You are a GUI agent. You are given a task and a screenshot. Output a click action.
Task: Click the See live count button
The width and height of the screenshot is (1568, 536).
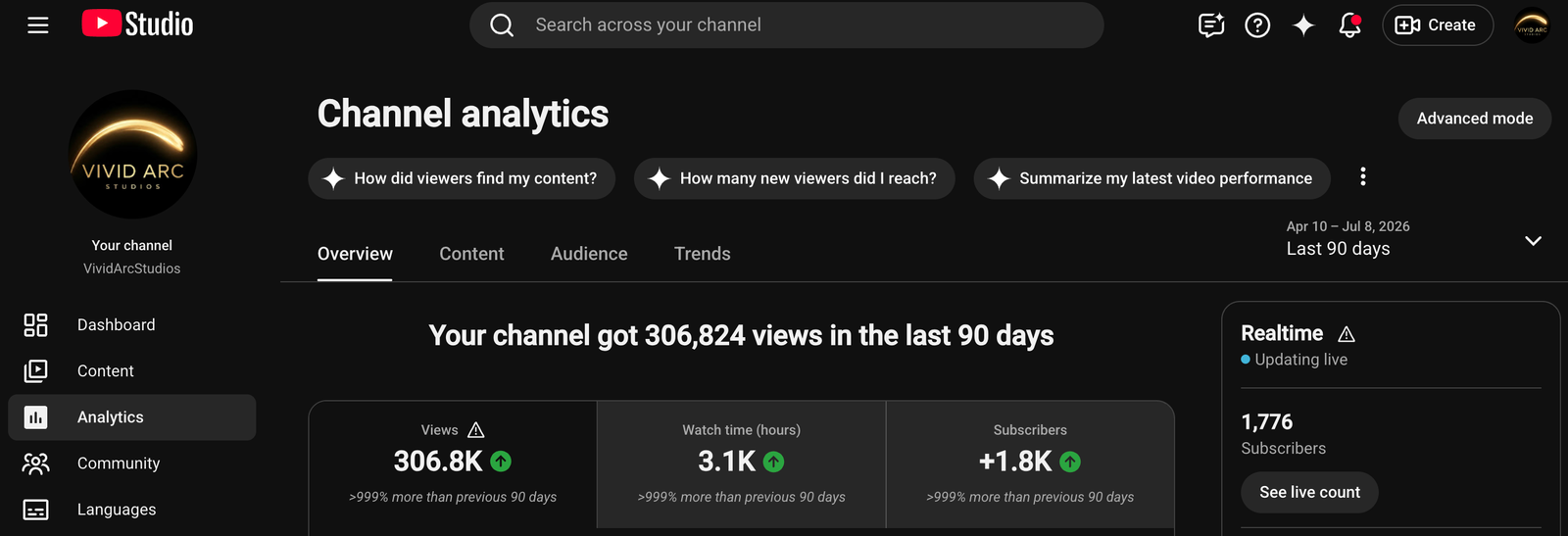[x=1309, y=492]
